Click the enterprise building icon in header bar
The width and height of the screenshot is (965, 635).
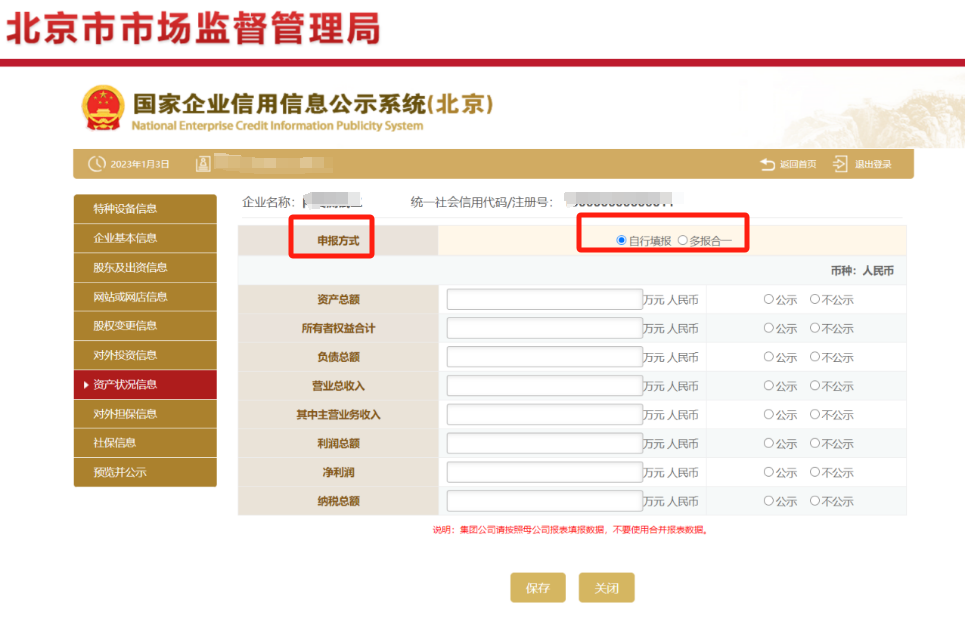pyautogui.click(x=203, y=164)
